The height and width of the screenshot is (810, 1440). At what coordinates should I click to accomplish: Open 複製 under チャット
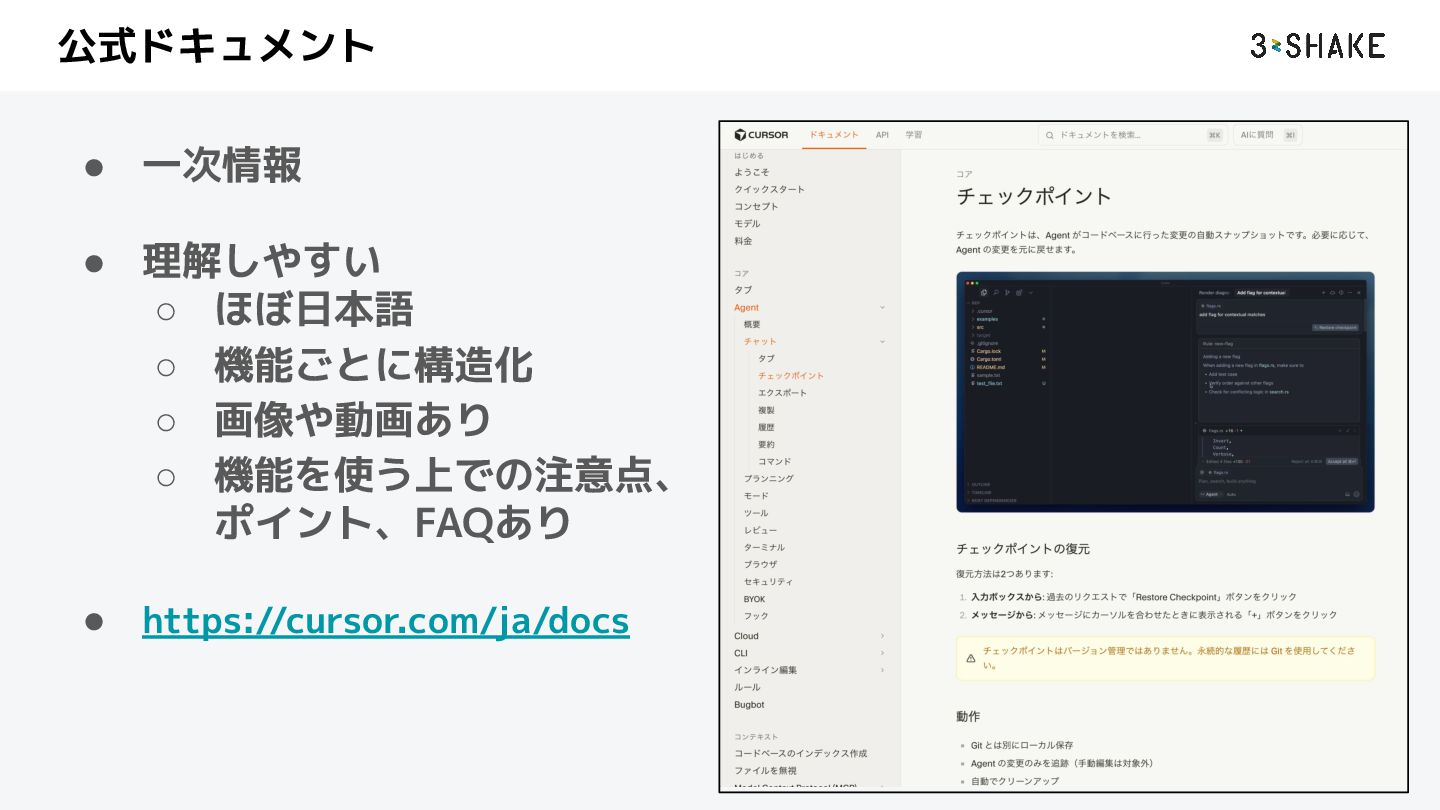766,410
